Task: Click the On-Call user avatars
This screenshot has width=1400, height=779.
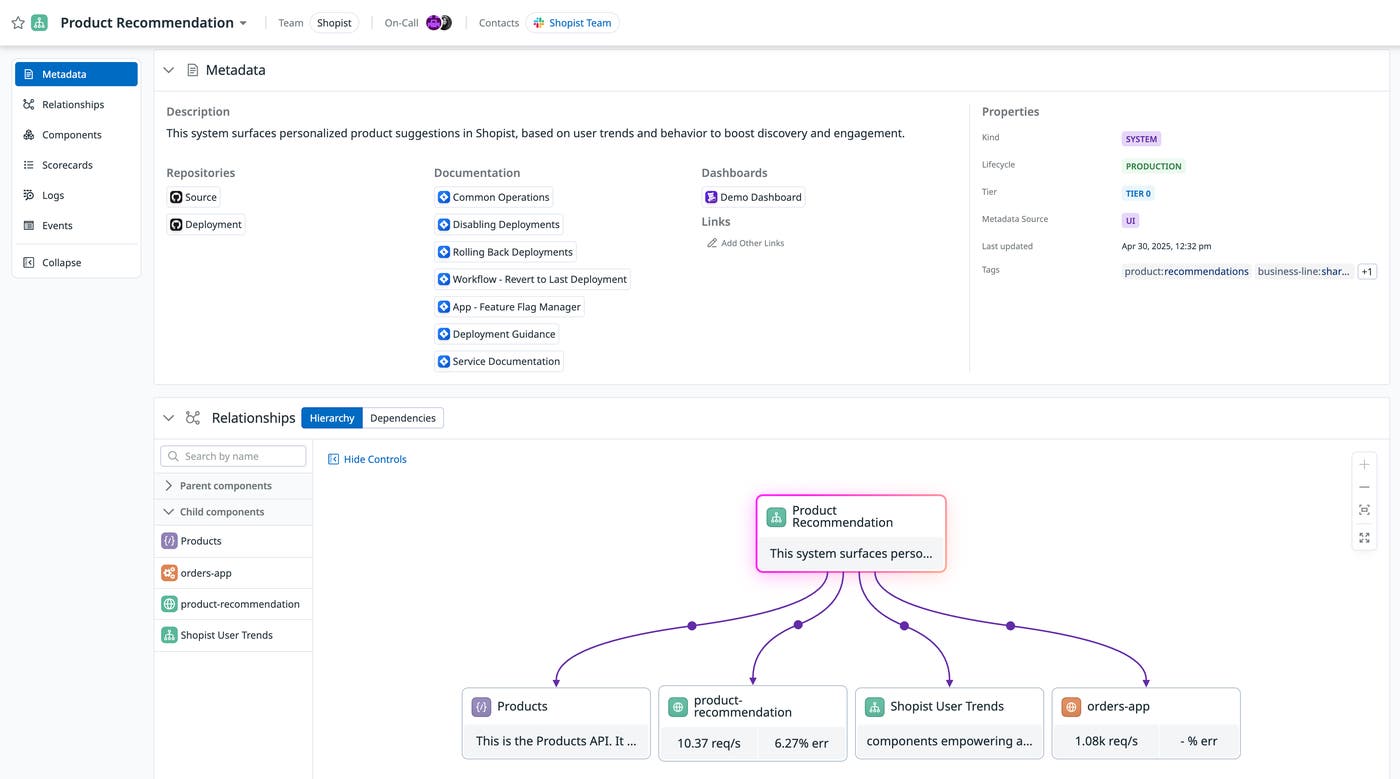Action: [x=439, y=23]
